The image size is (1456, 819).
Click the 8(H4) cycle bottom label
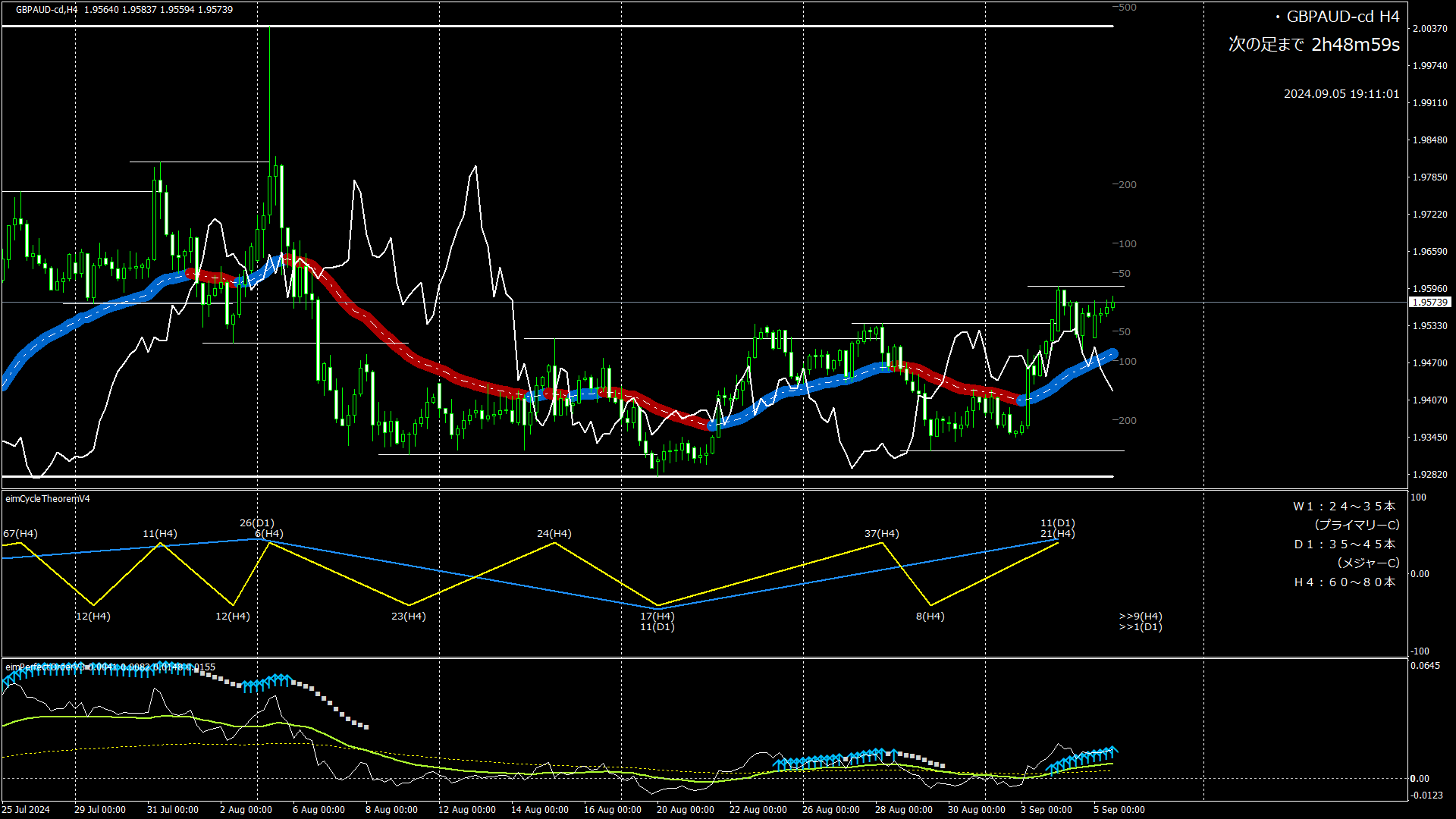930,617
